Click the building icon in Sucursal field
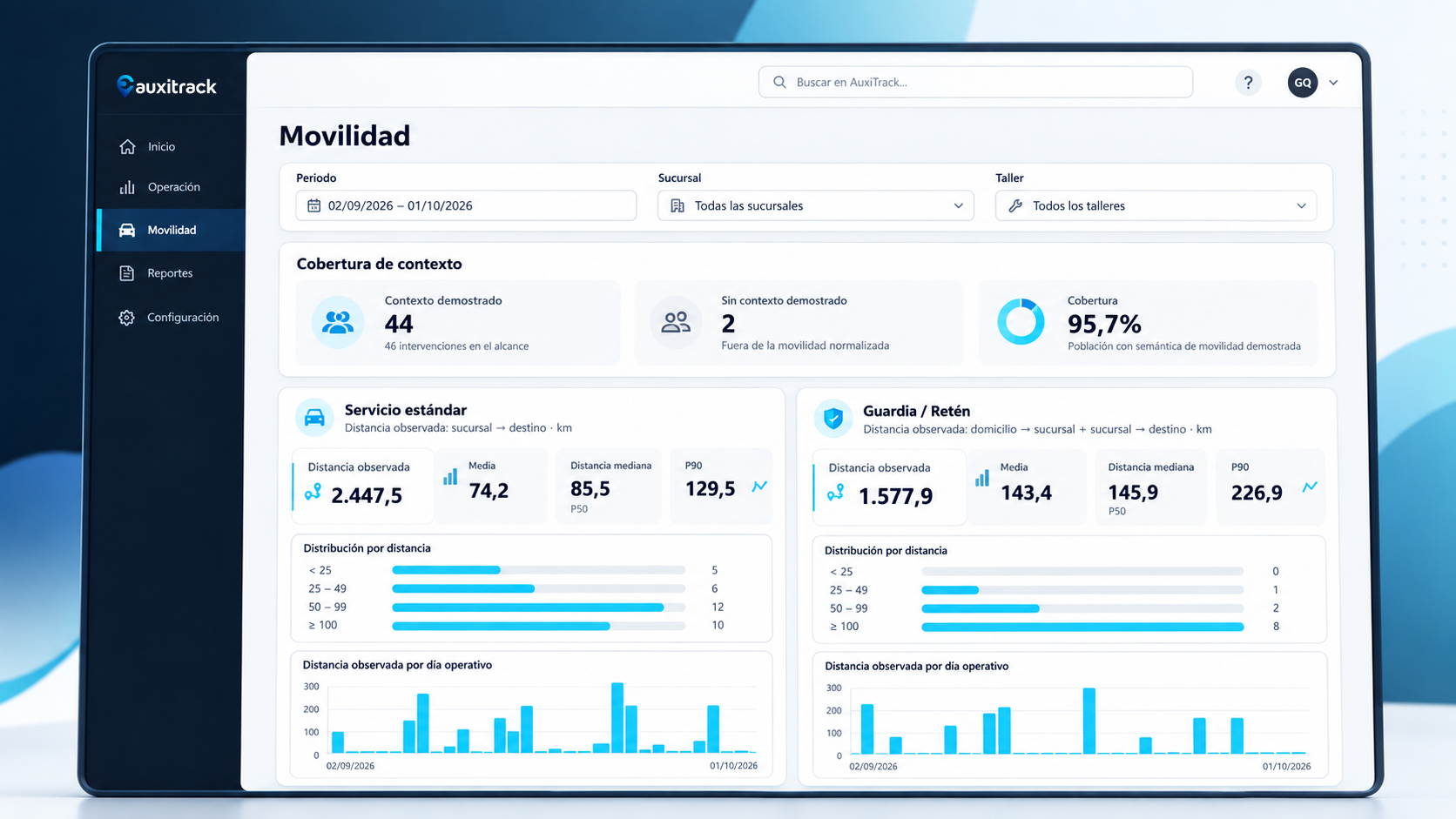Viewport: 1456px width, 819px height. (677, 206)
